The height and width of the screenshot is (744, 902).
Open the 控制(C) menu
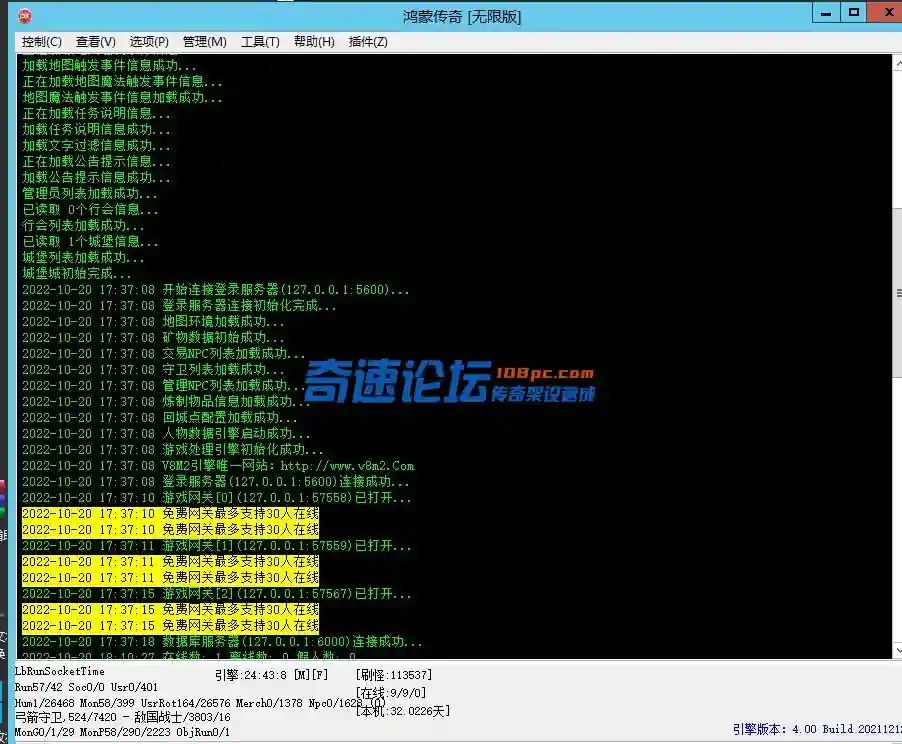point(41,42)
